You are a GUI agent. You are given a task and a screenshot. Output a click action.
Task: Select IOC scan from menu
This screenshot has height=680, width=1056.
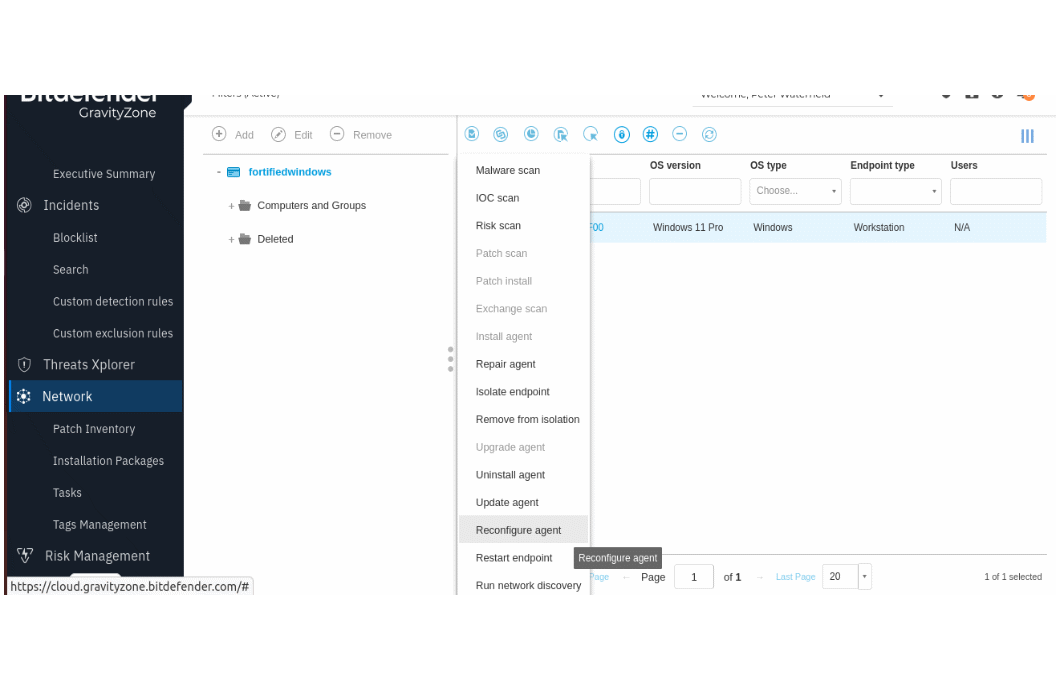click(x=497, y=198)
